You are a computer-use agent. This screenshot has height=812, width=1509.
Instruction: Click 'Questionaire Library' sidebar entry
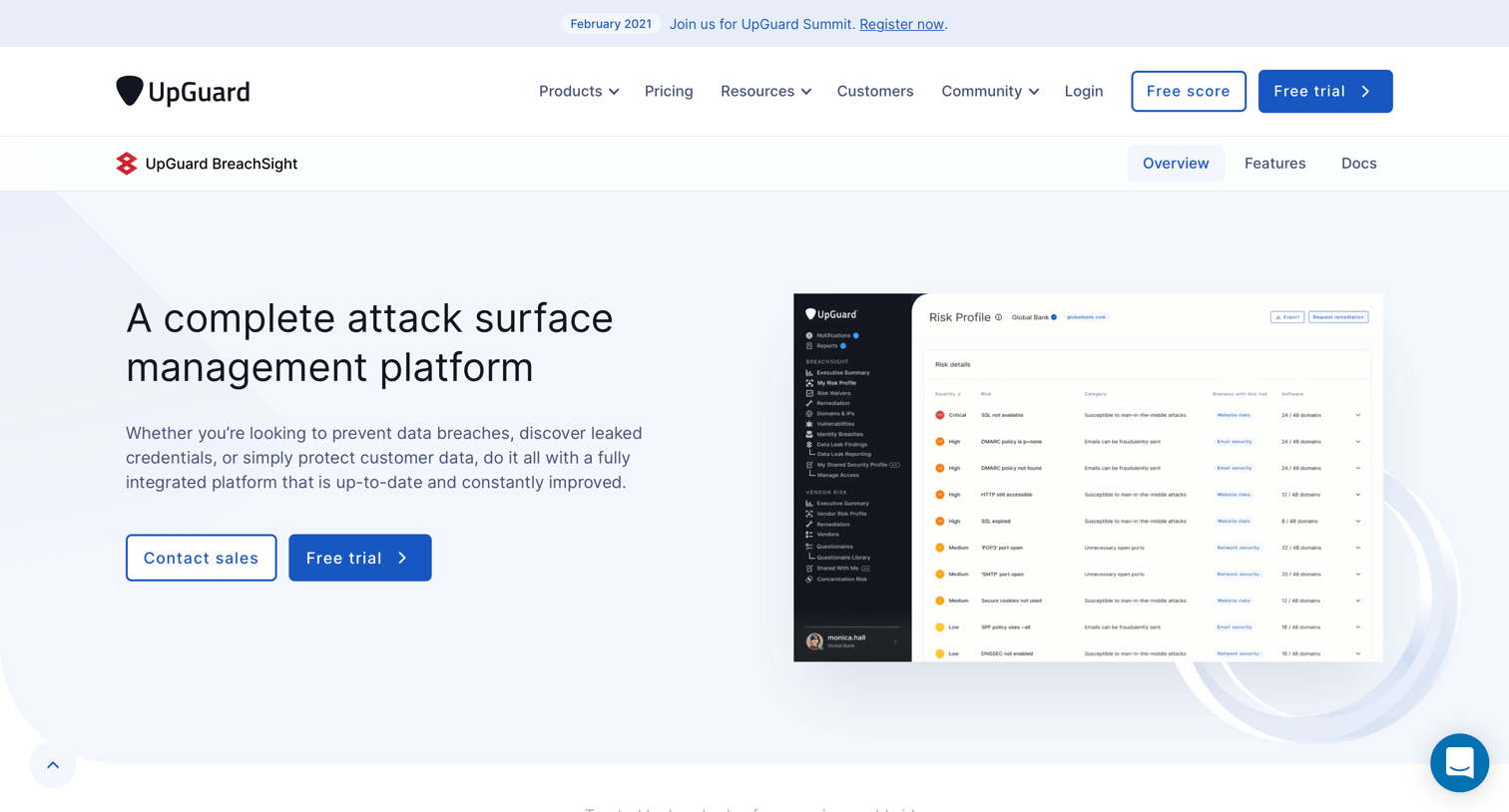click(844, 558)
